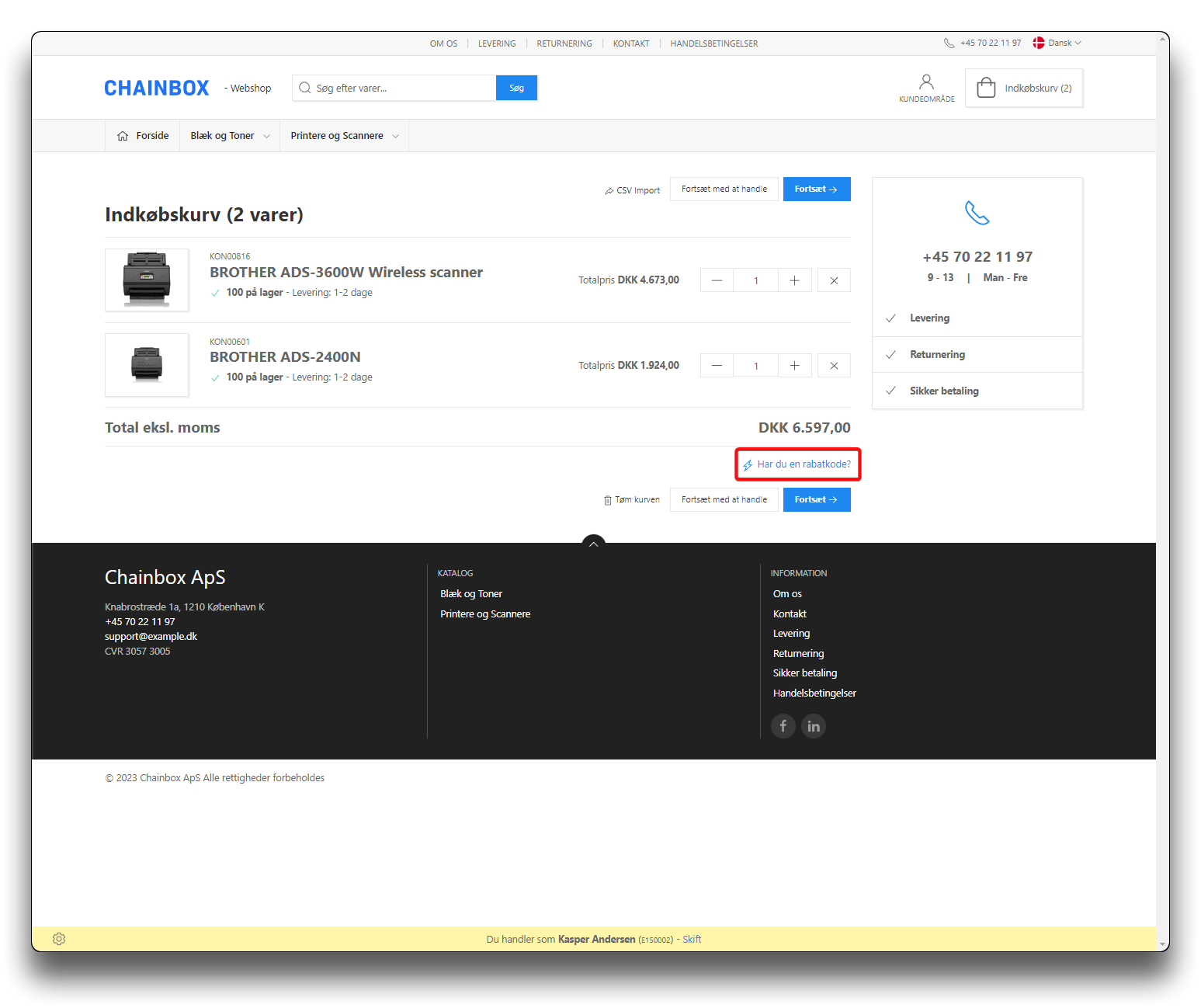Viewport: 1201px width, 1008px height.
Task: Click the Facebook icon in footer
Action: 783,726
